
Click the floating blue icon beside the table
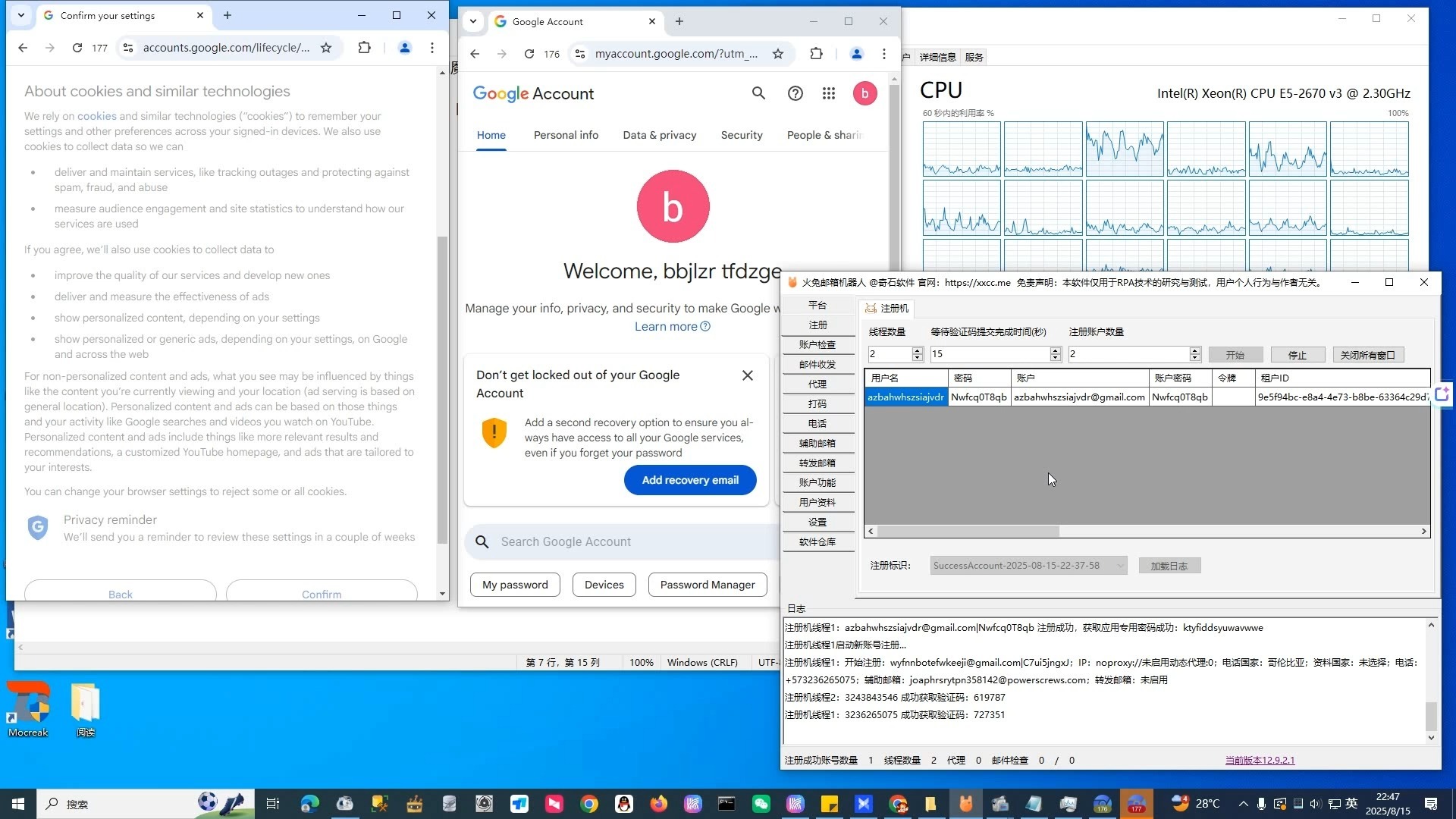(x=1442, y=394)
